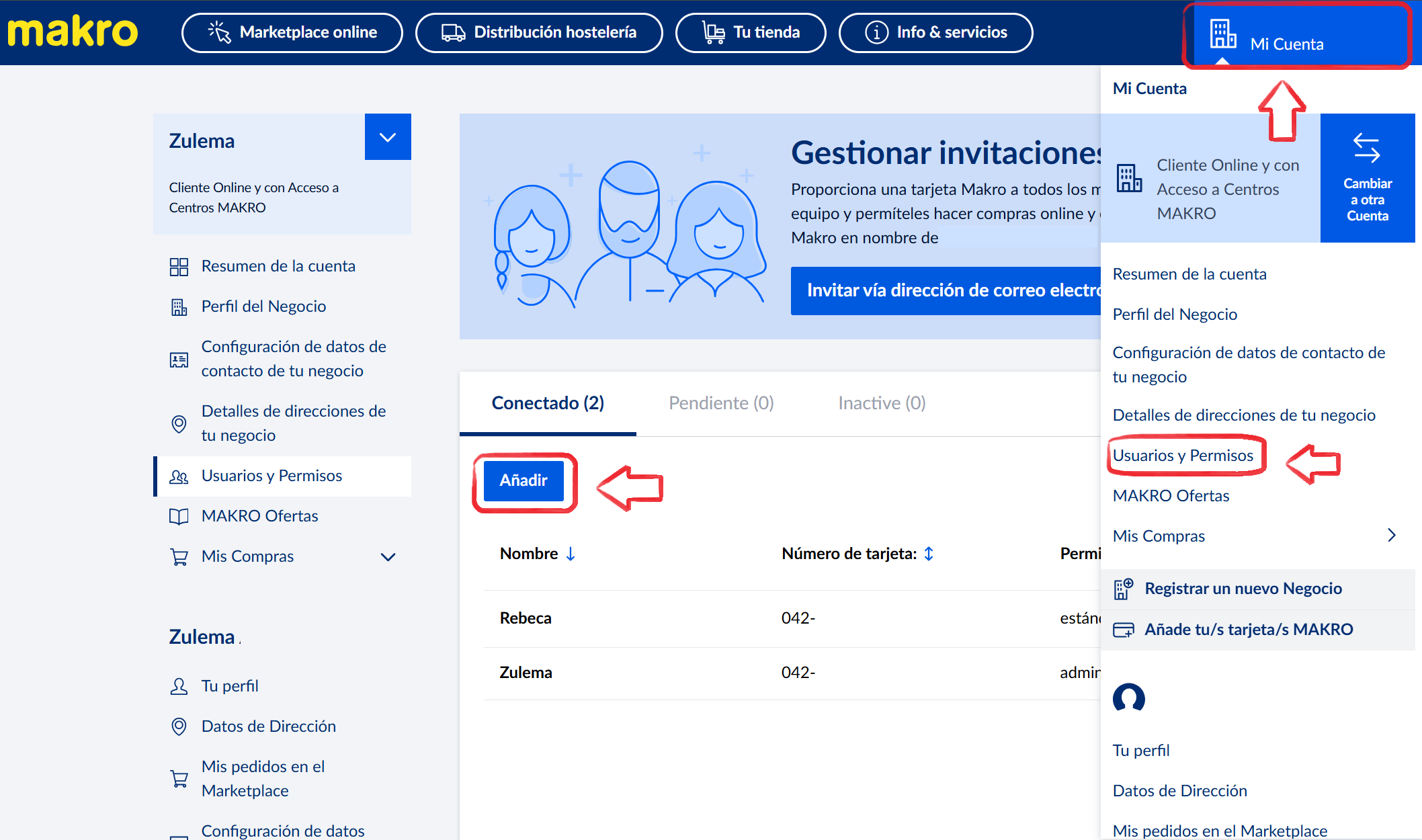Click the Usuarios y Permisos people icon
This screenshot has width=1422, height=840.
tap(179, 476)
